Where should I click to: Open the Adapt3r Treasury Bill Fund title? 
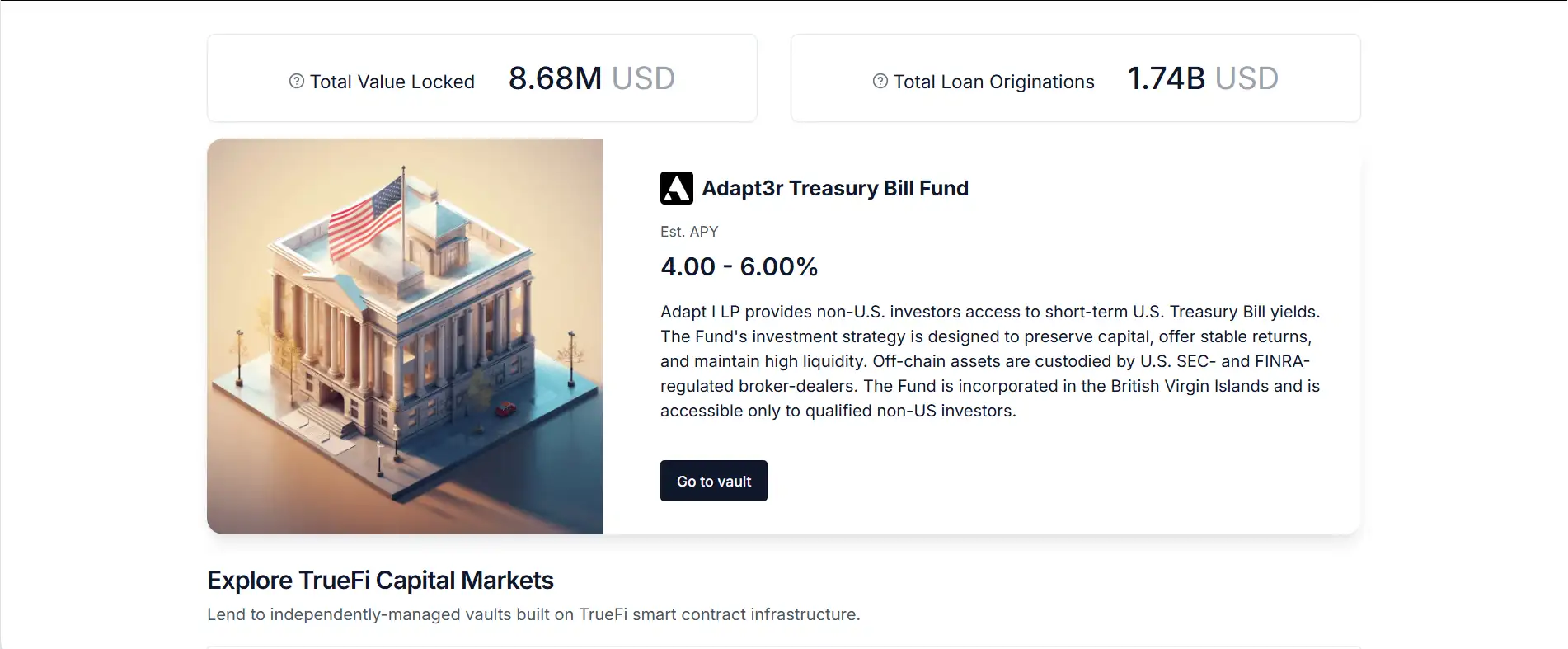(835, 188)
